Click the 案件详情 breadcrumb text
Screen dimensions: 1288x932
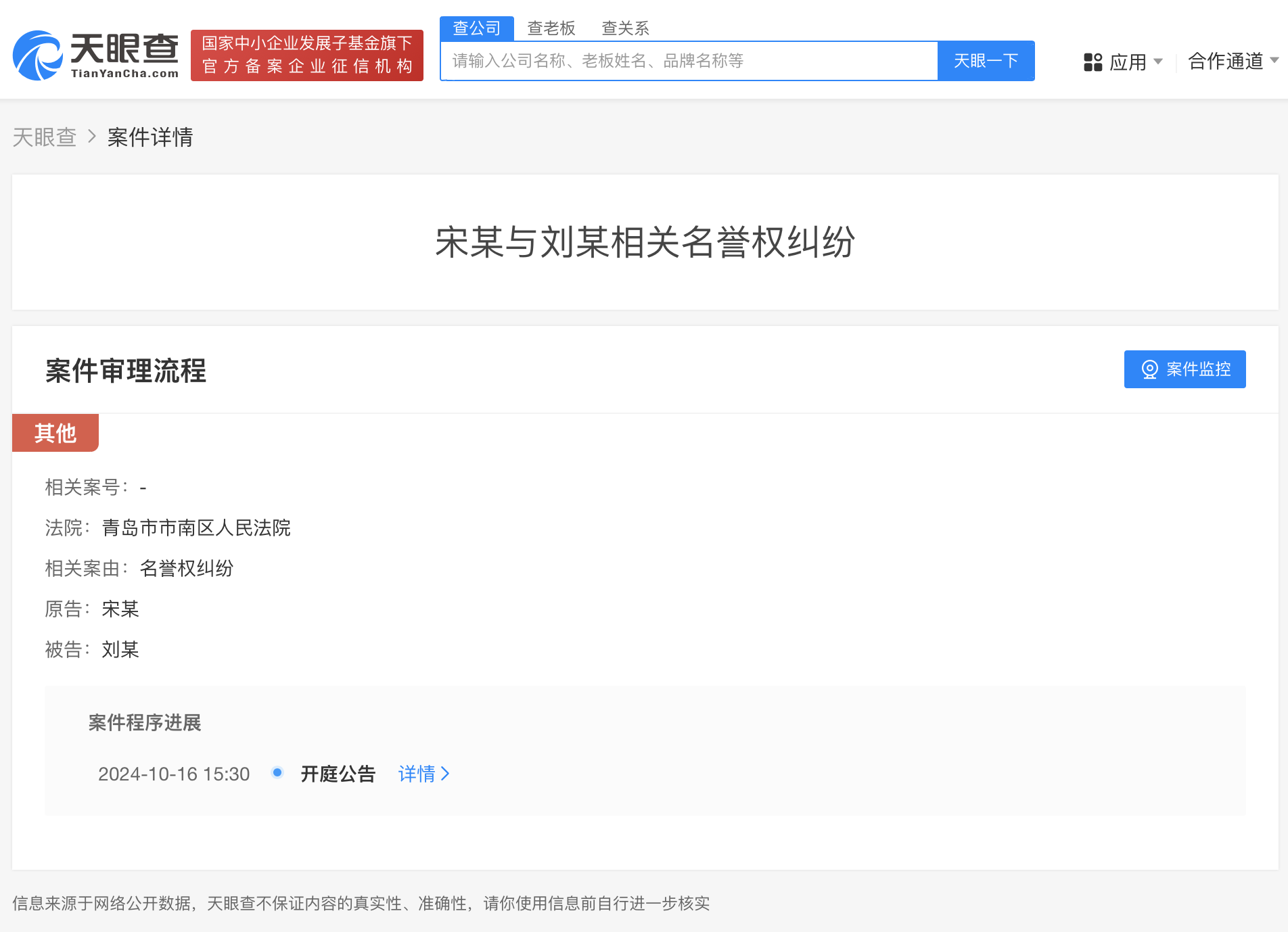(150, 137)
